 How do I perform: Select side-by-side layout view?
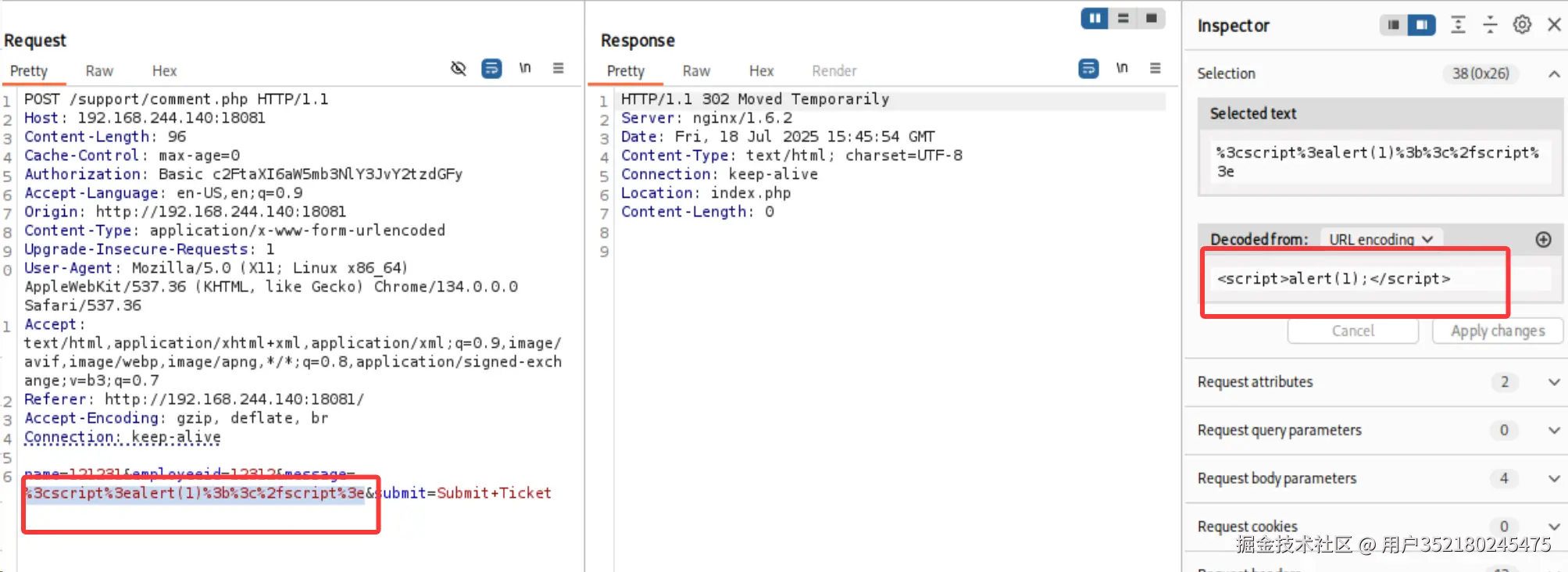point(1095,18)
